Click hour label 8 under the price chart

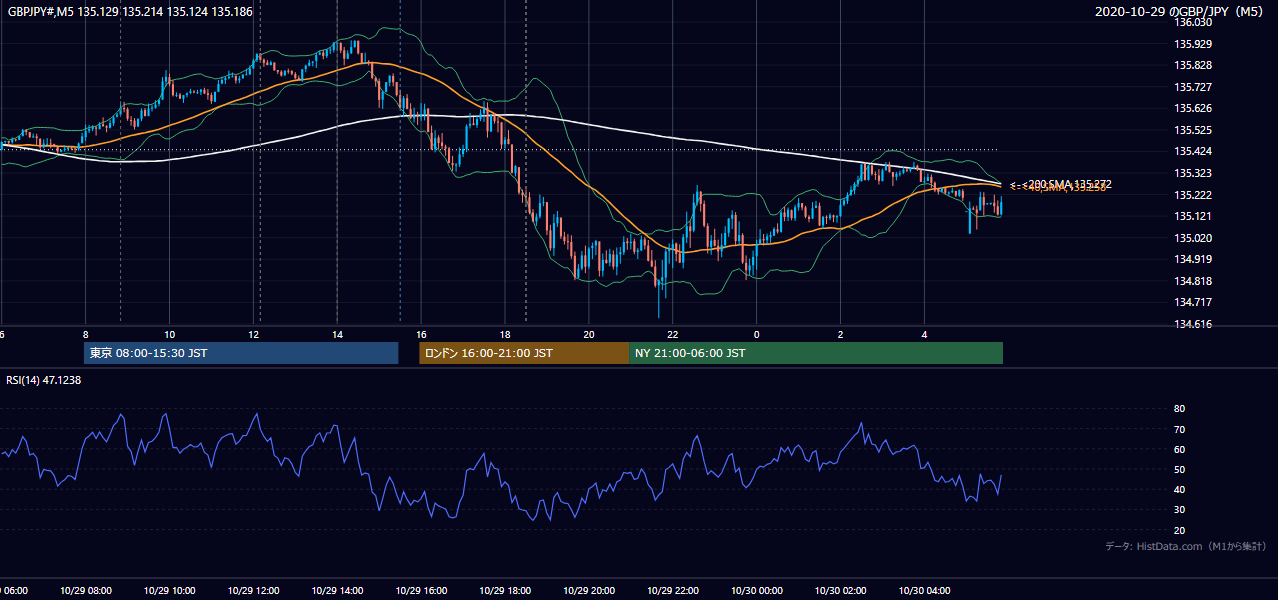click(x=86, y=334)
